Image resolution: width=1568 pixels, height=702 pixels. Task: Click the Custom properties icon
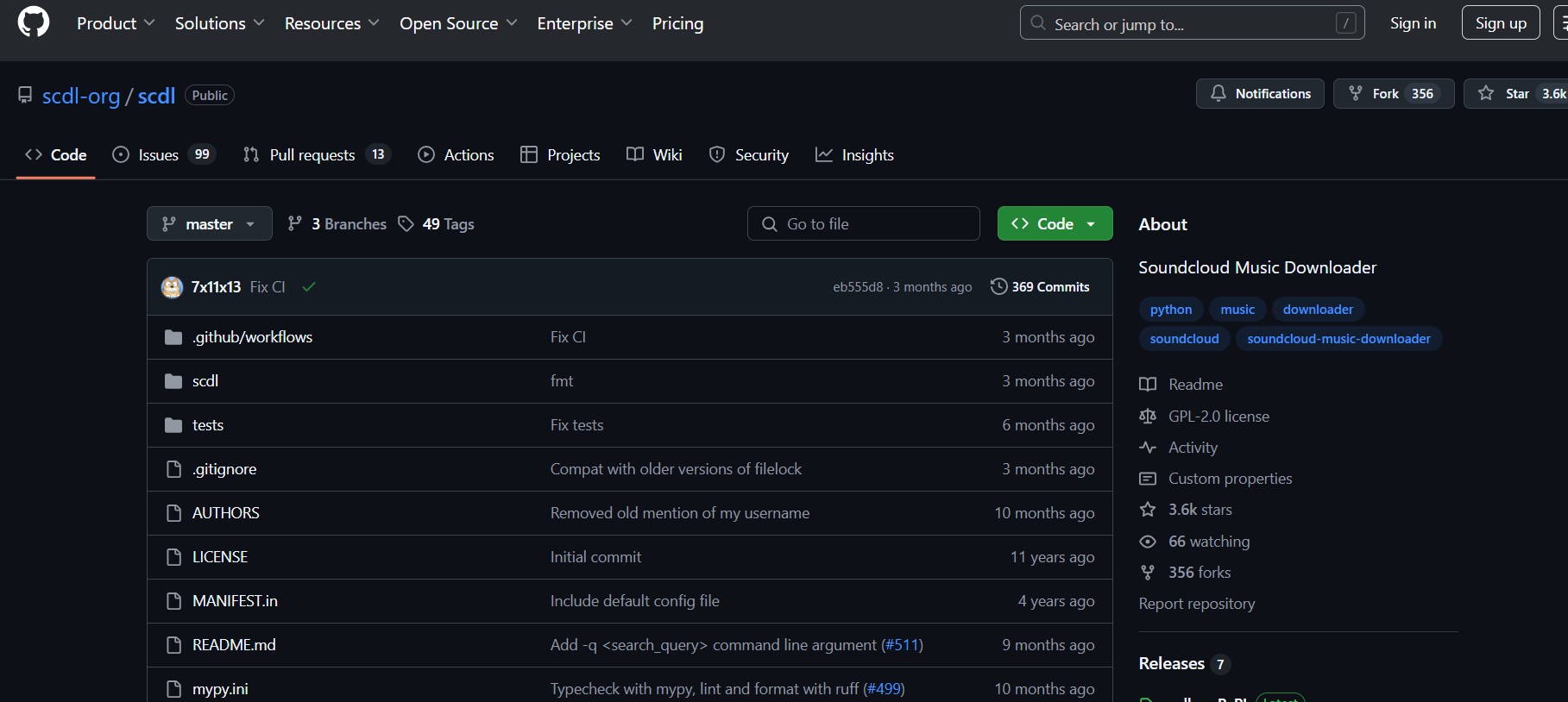point(1148,479)
